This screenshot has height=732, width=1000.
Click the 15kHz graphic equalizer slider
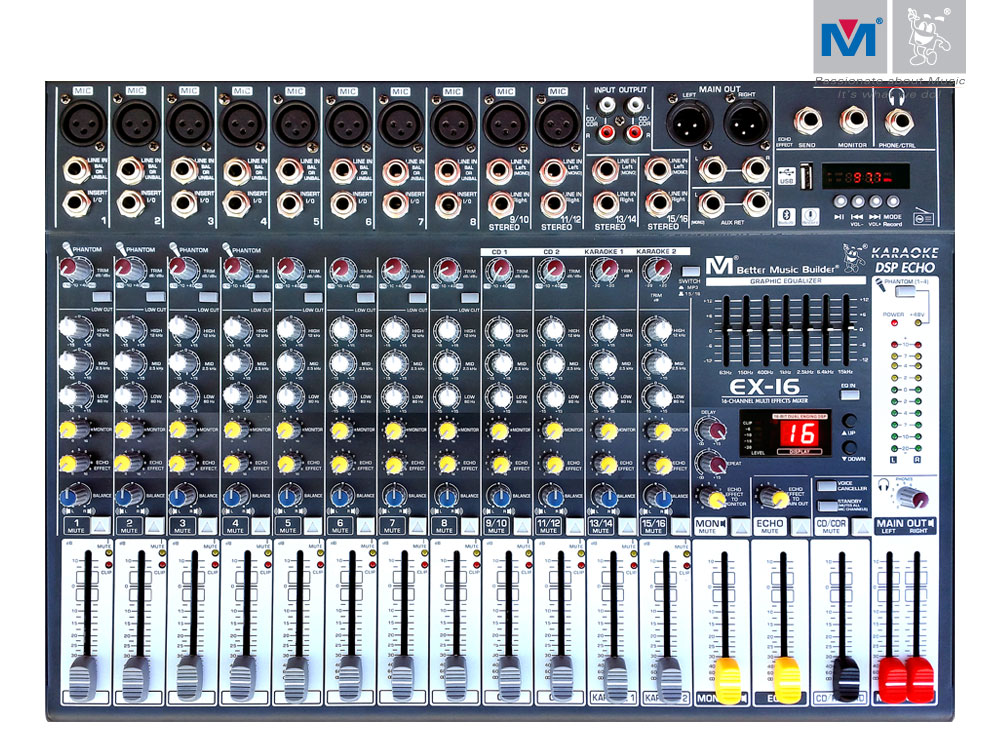click(x=846, y=331)
